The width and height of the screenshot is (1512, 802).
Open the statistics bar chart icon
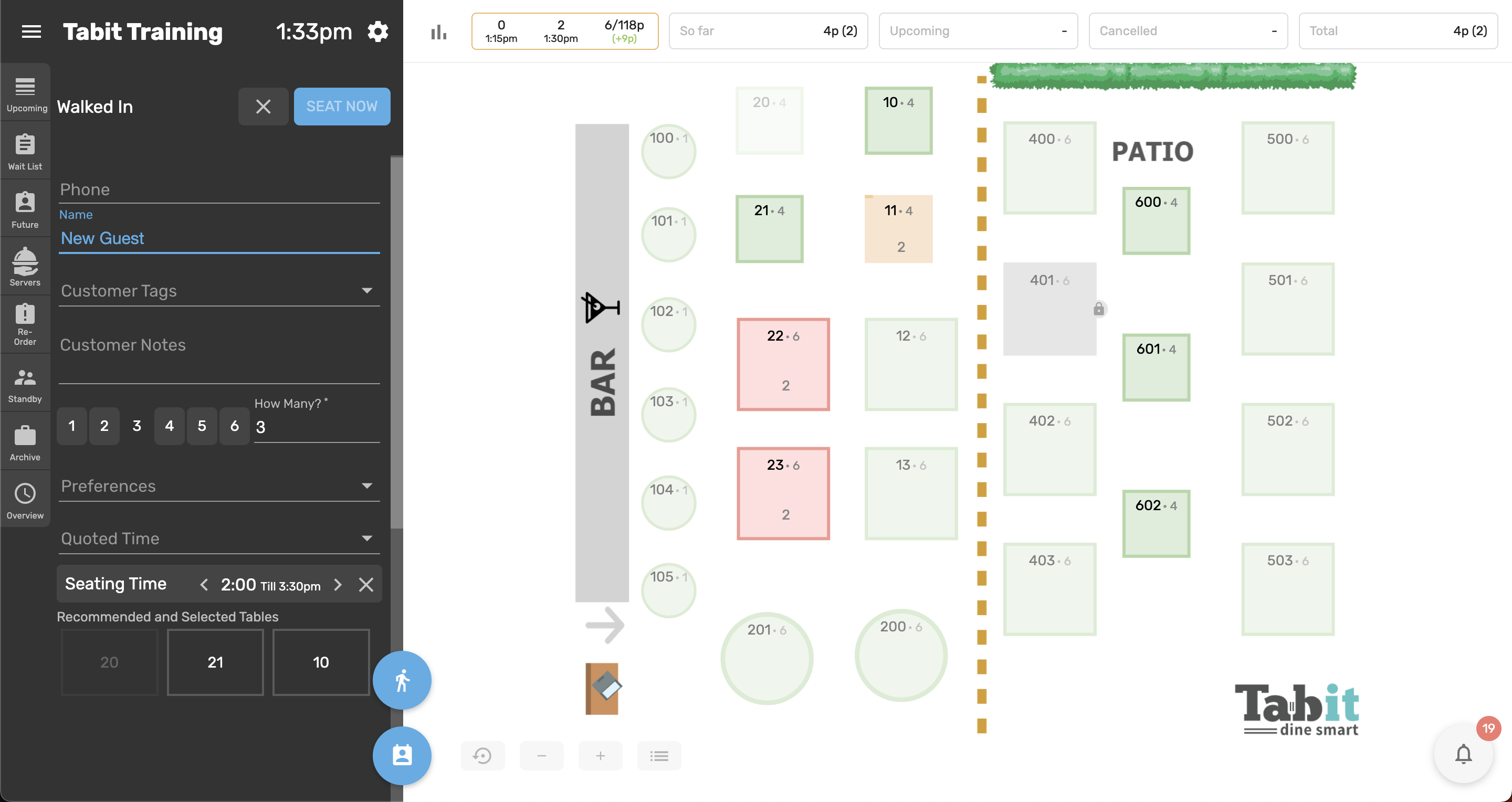point(438,31)
